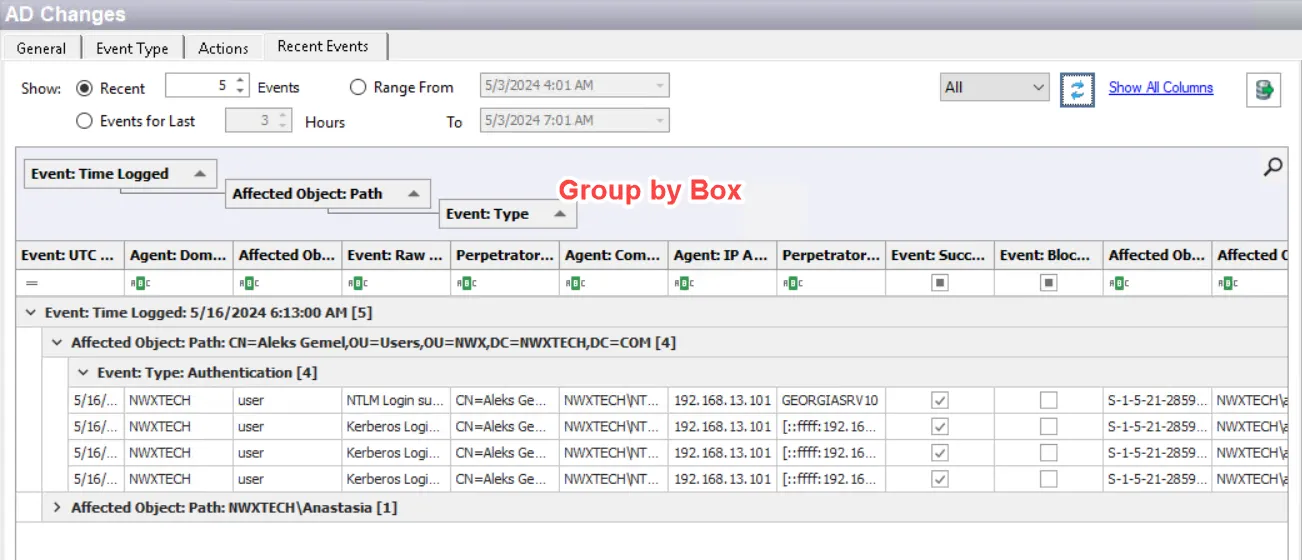Click Affected Object: Path group box chip

(x=328, y=194)
